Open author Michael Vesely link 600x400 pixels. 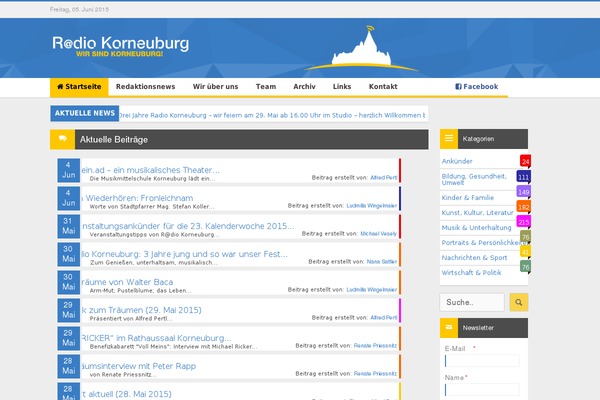pos(378,233)
